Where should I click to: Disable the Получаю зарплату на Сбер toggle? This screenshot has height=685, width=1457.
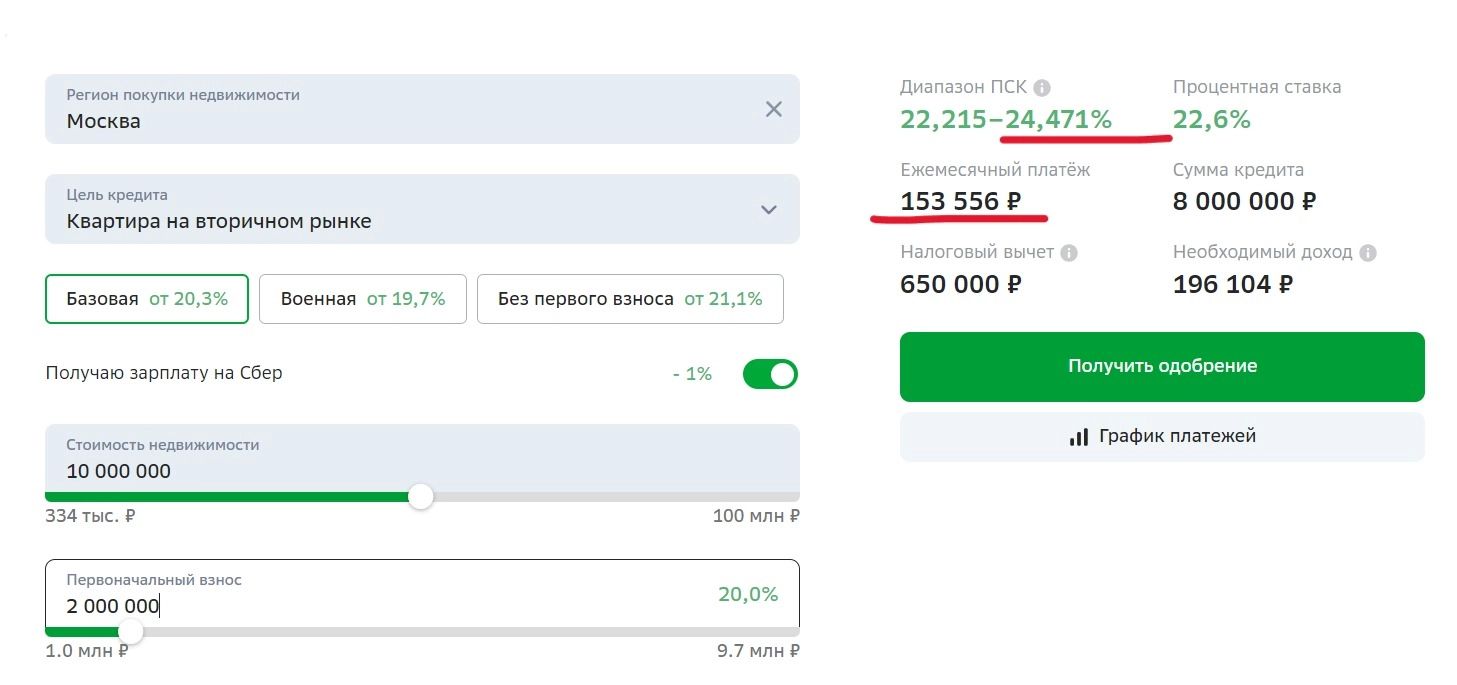(x=770, y=374)
